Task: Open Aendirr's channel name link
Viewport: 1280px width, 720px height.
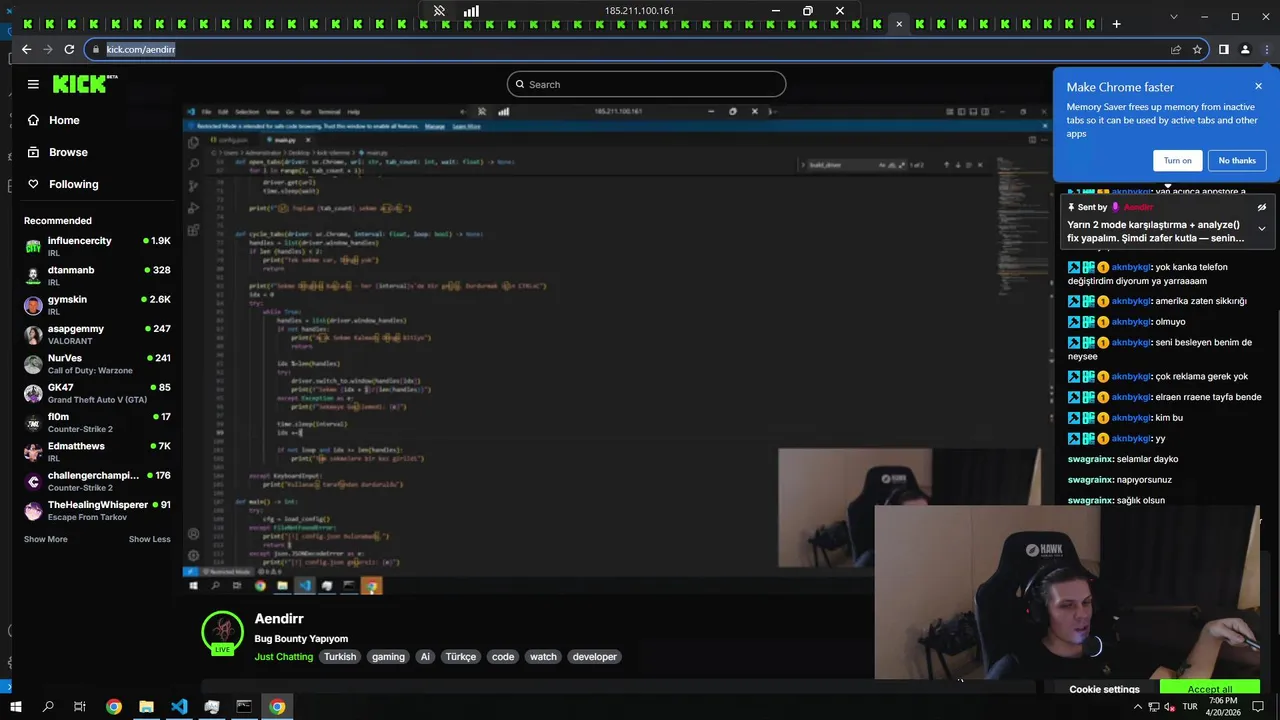Action: [279, 619]
